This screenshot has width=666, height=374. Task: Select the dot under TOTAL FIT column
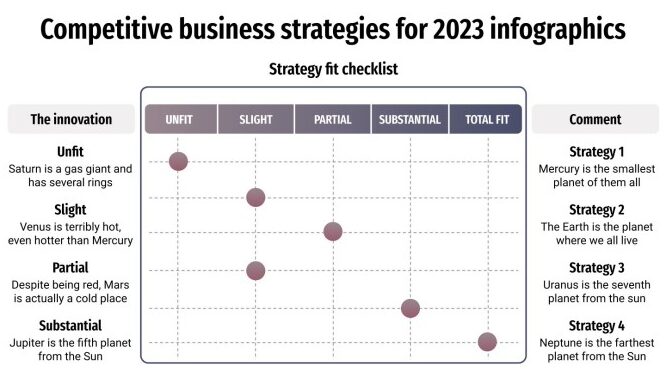click(x=487, y=342)
